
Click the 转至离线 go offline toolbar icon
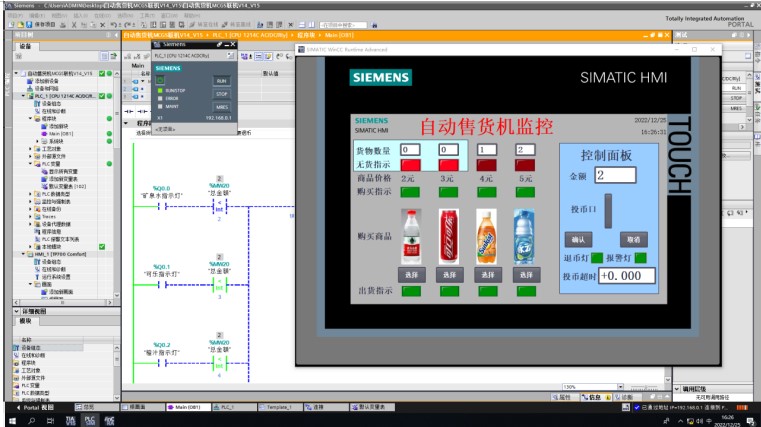coord(236,24)
